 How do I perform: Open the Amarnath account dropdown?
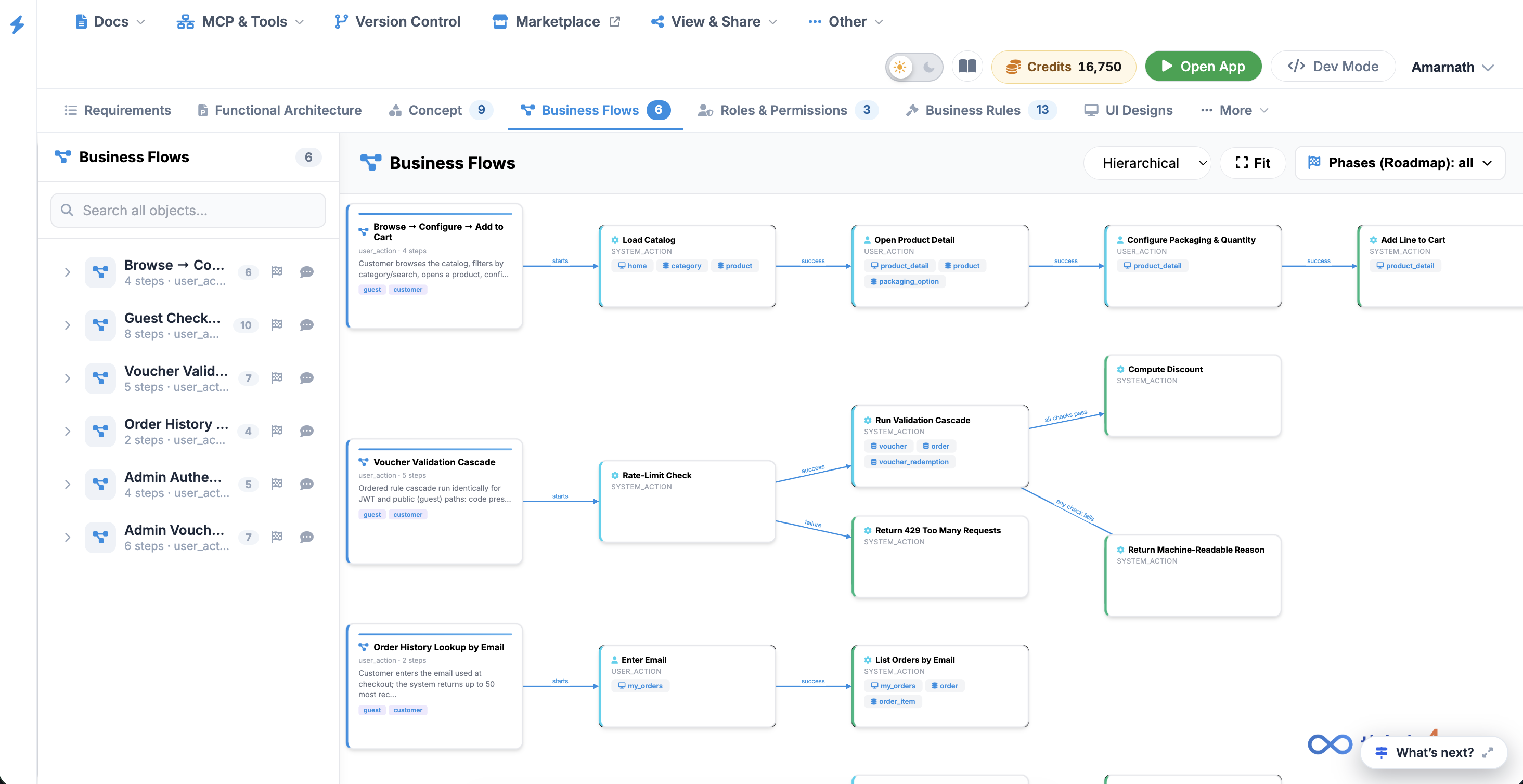coord(1452,67)
